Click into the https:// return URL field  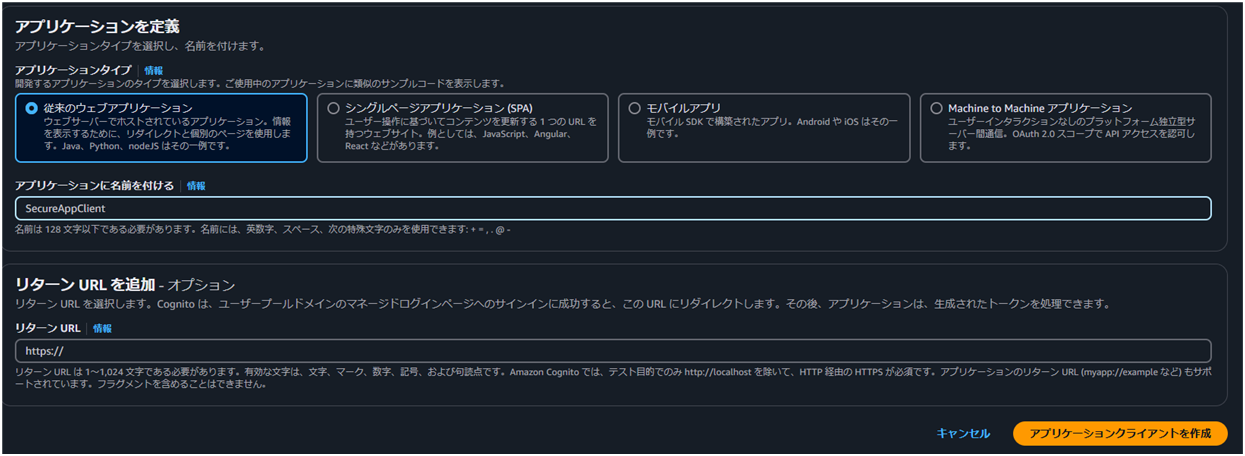click(x=613, y=351)
